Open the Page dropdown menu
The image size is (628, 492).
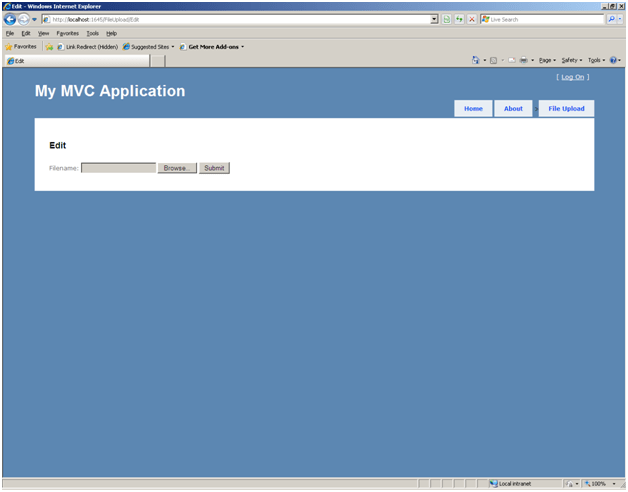coord(548,60)
